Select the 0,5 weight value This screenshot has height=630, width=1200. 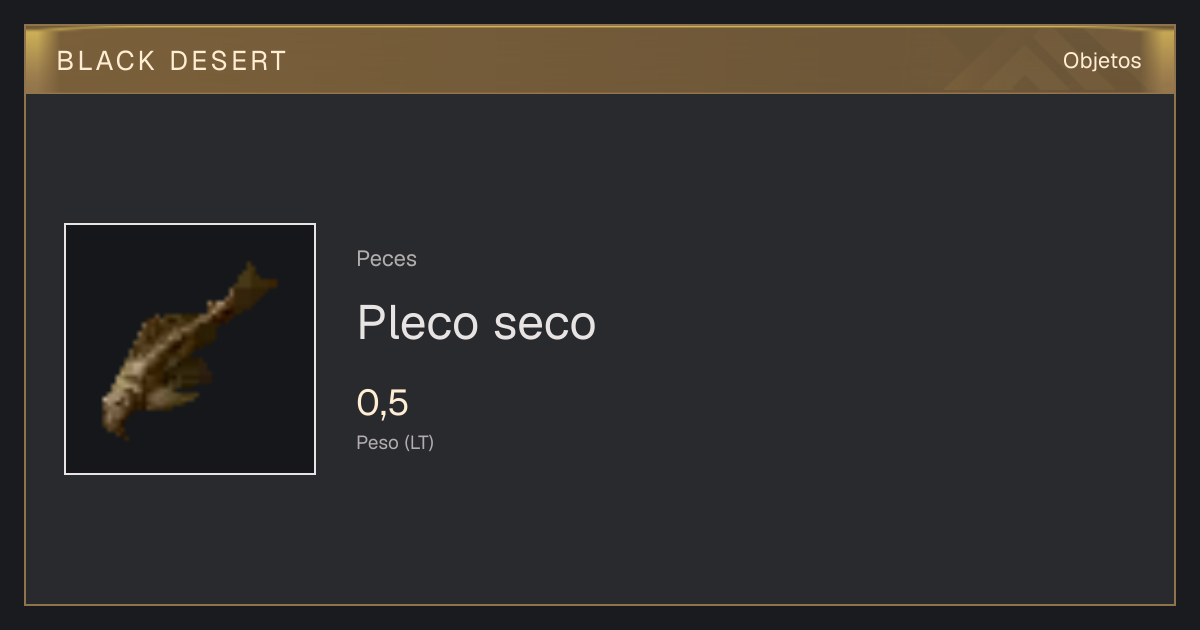pos(383,403)
